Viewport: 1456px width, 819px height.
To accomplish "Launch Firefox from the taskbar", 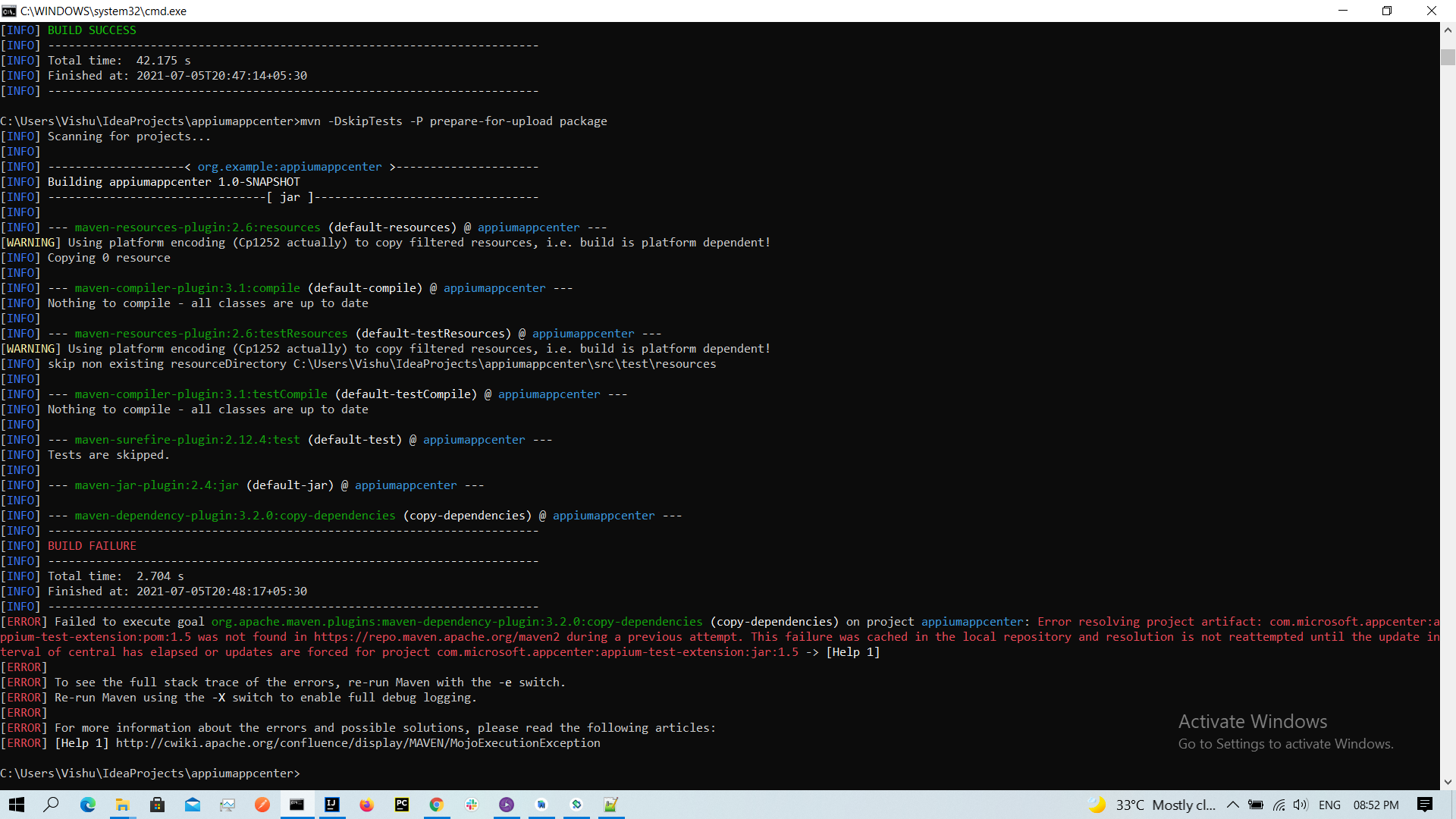I will tap(366, 805).
